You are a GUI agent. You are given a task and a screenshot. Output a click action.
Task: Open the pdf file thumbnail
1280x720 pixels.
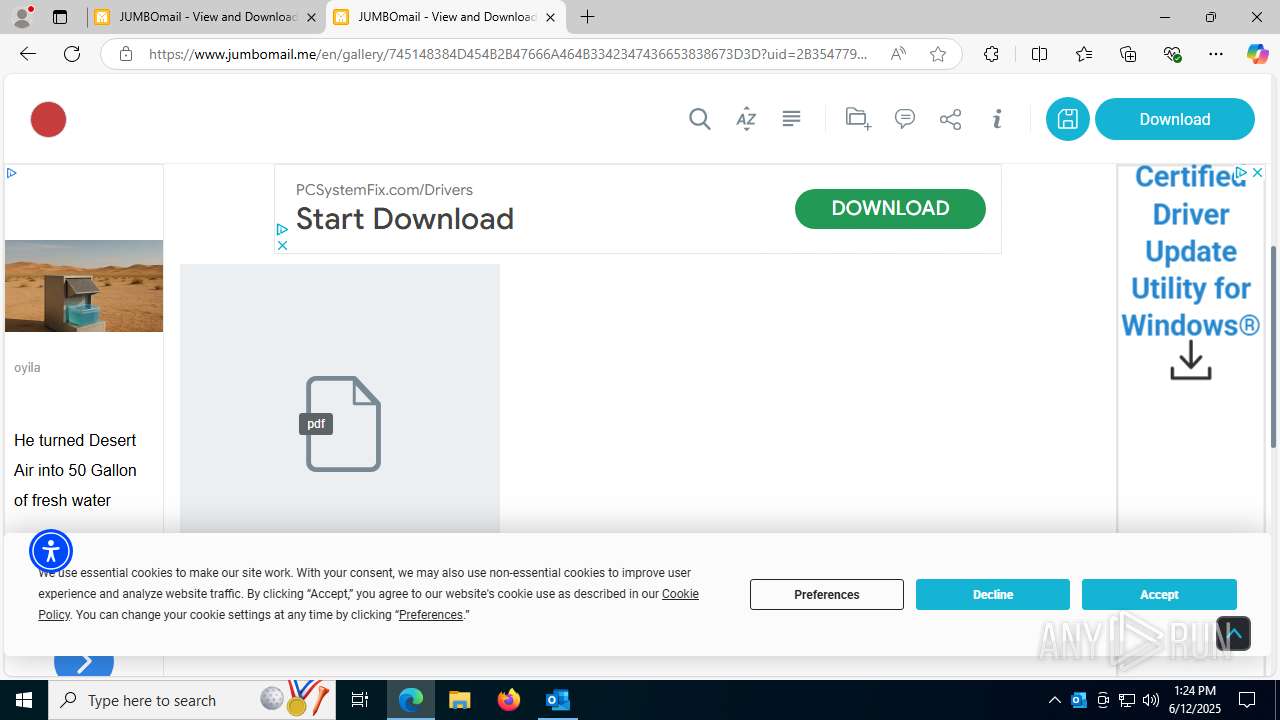[x=340, y=400]
